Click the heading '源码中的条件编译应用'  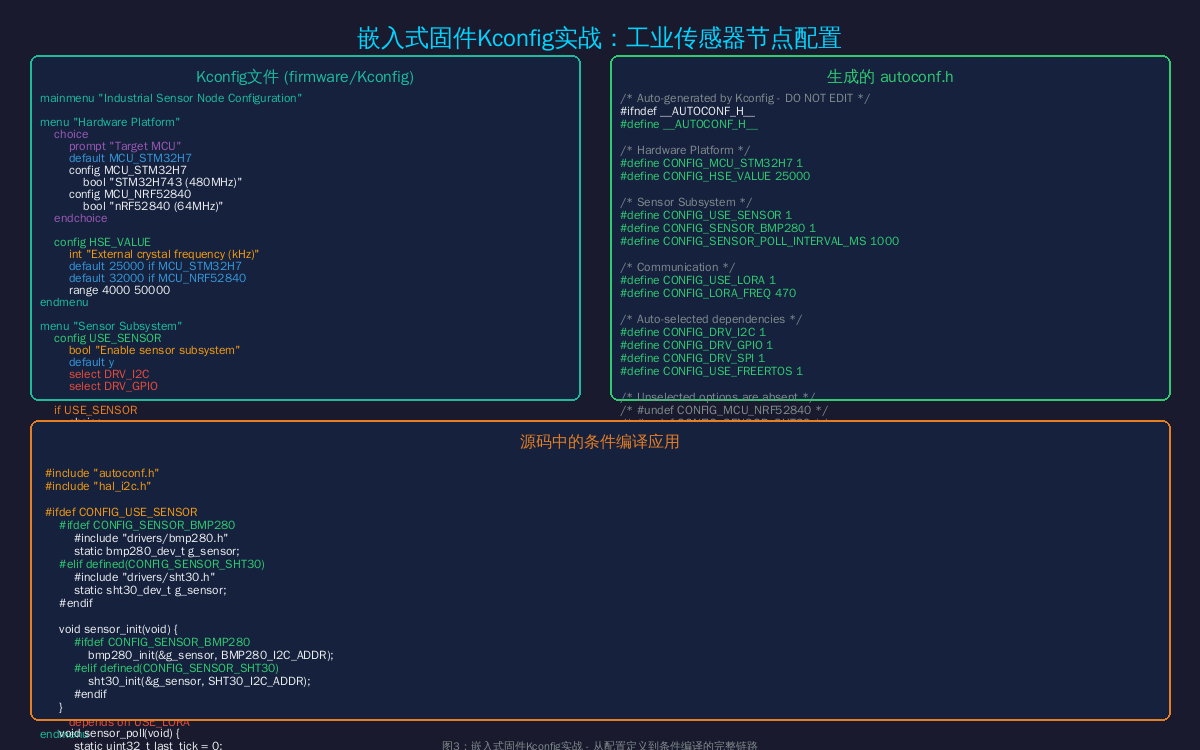[600, 442]
